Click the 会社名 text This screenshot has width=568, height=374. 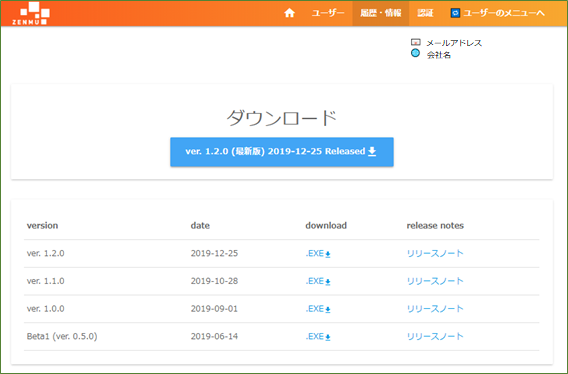[439, 55]
